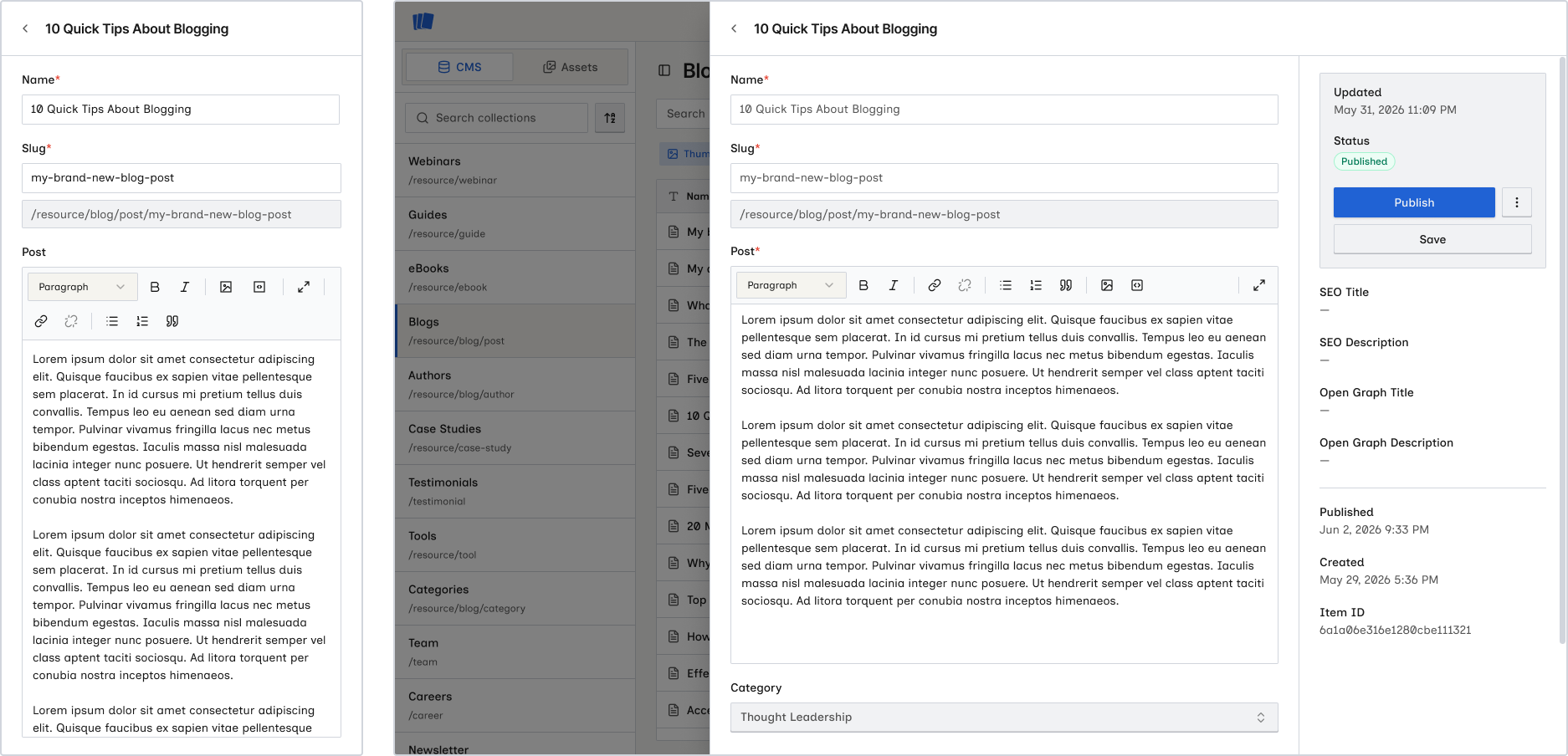This screenshot has height=756, width=1568.
Task: Click the Published status badge
Action: click(x=1364, y=161)
